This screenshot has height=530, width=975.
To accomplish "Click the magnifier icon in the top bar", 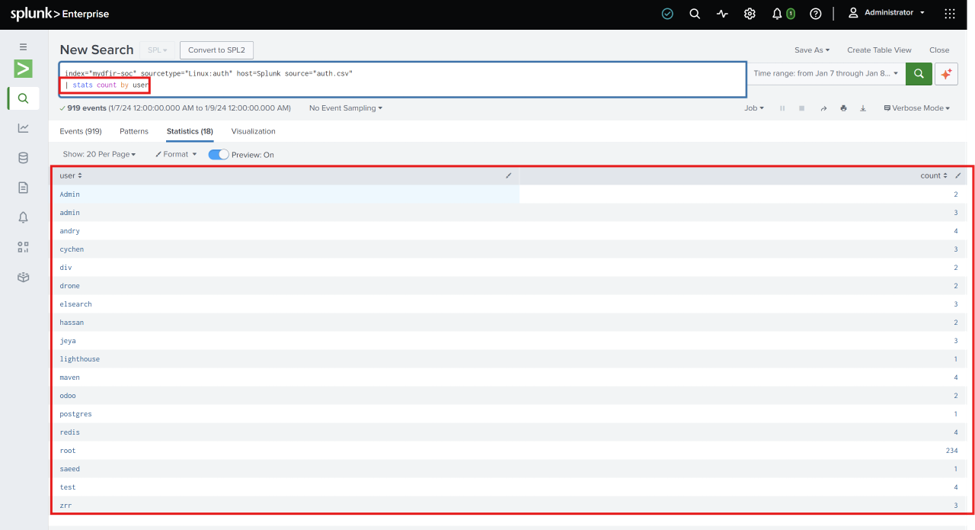I will (695, 14).
